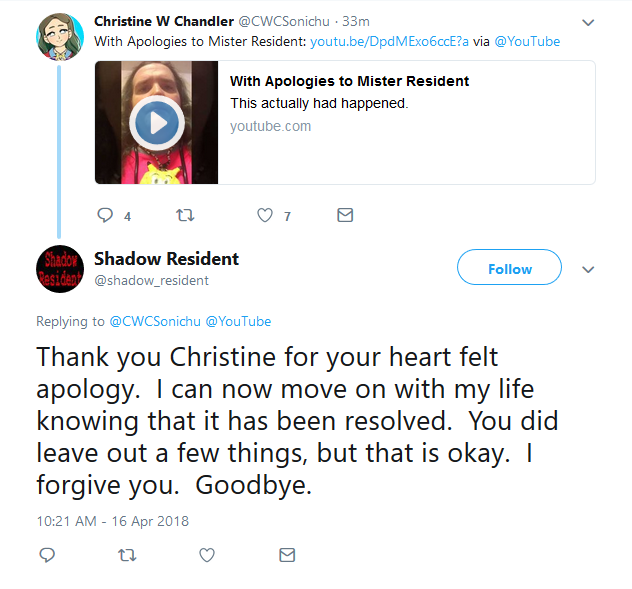The image size is (632, 589).
Task: Expand options chevron on Christine's tweet
Action: pyautogui.click(x=588, y=23)
